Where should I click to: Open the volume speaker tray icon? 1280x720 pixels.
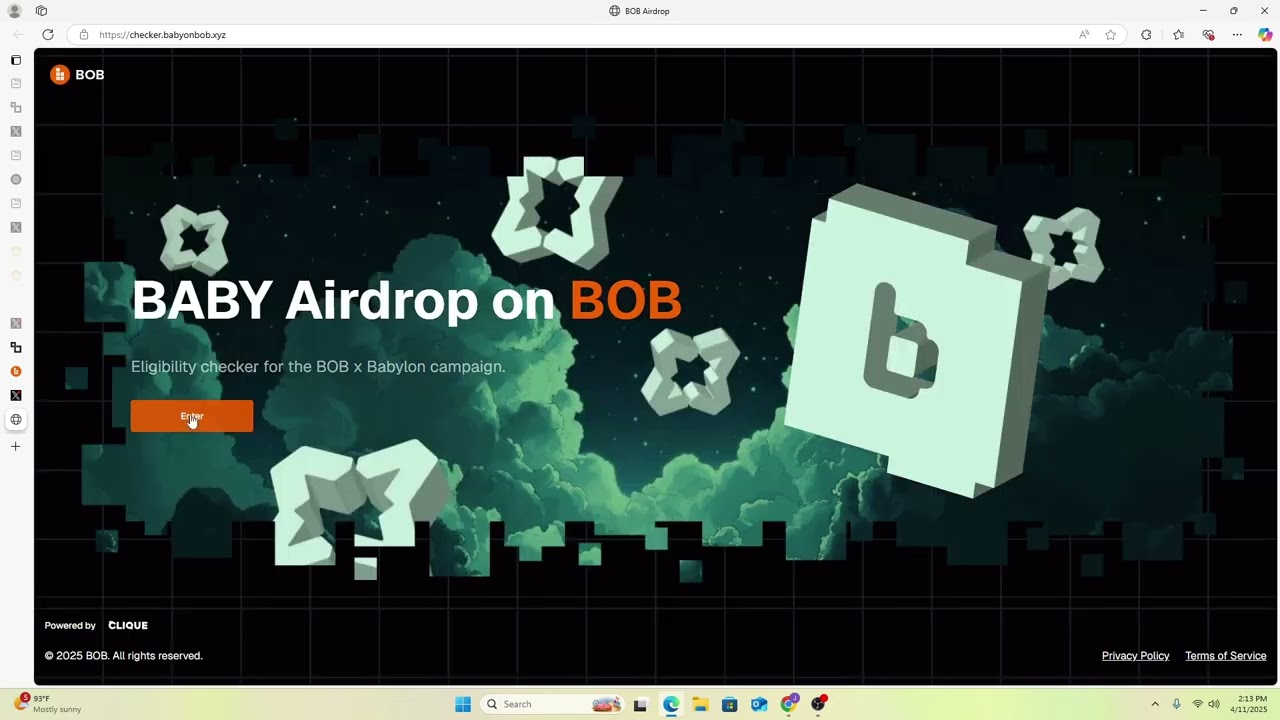1214,704
